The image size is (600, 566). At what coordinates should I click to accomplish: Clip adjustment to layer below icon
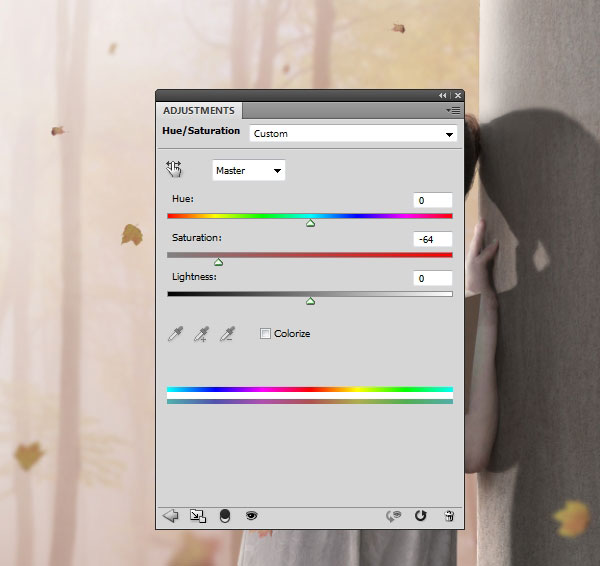pyautogui.click(x=225, y=516)
